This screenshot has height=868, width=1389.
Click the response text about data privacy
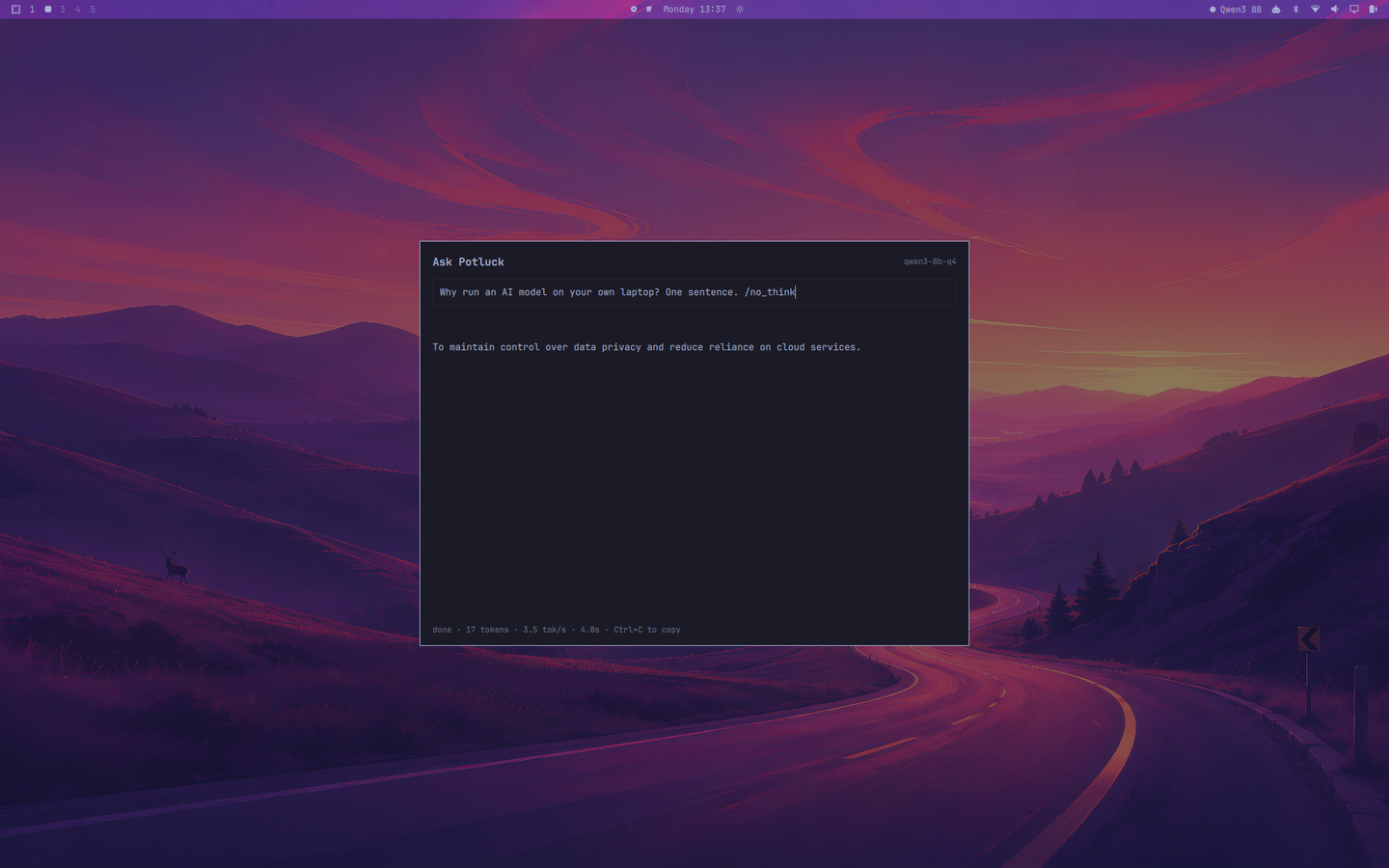click(x=646, y=347)
